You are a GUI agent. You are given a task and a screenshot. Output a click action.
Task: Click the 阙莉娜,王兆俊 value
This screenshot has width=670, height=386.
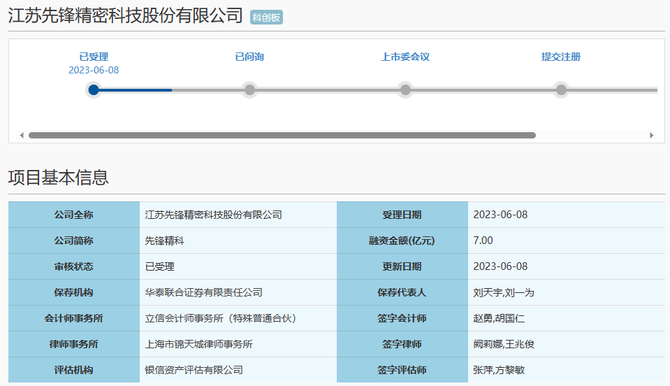[x=503, y=344]
